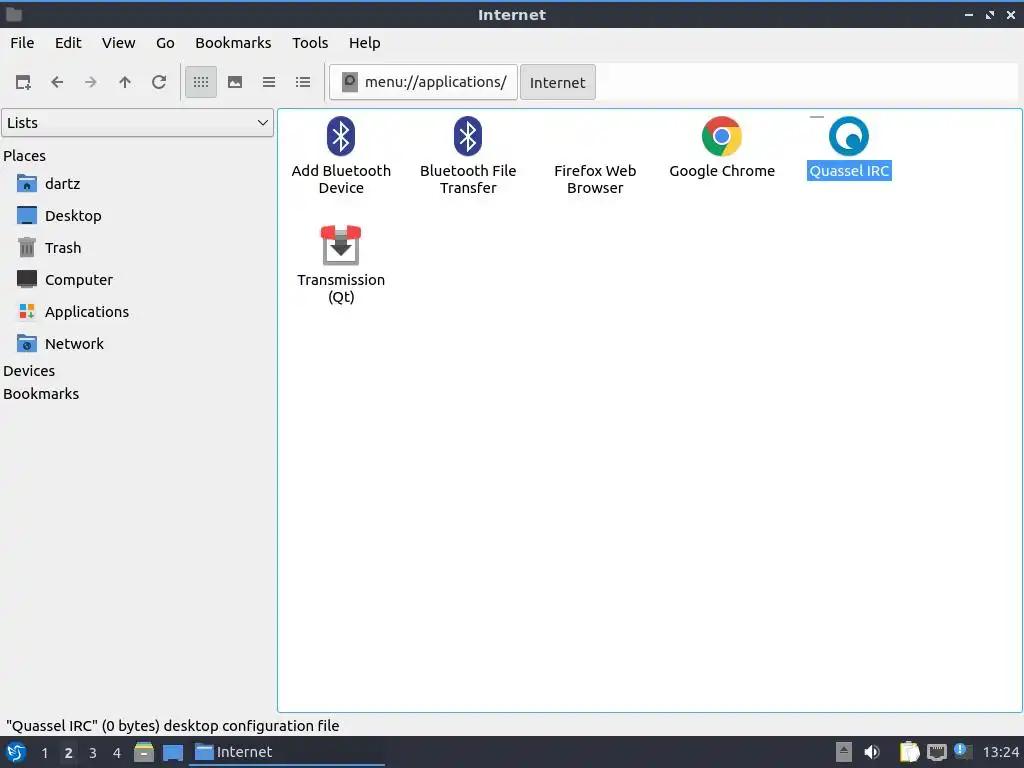Click the Internet path button

tap(558, 82)
